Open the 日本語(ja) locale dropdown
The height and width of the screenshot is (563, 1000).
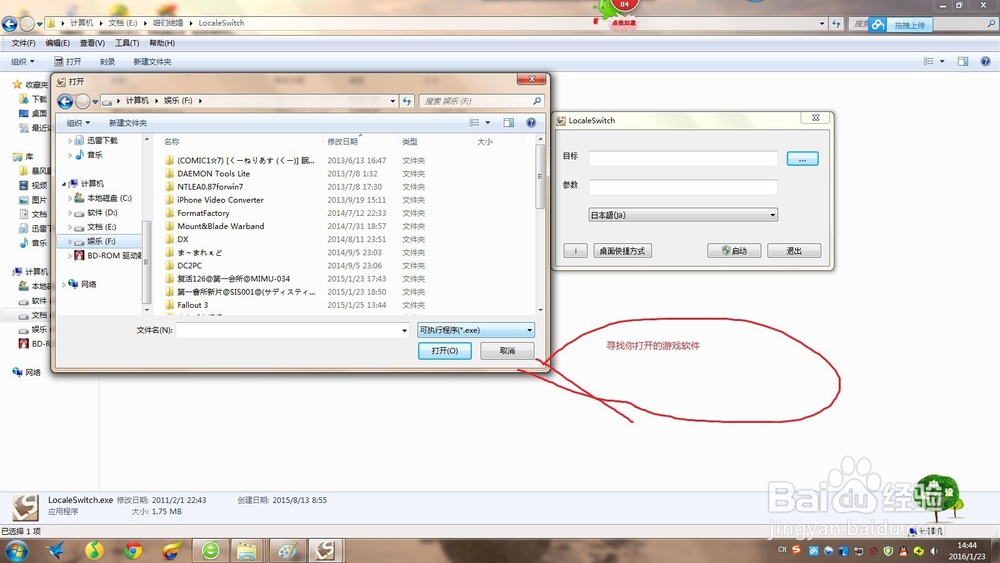pos(682,215)
